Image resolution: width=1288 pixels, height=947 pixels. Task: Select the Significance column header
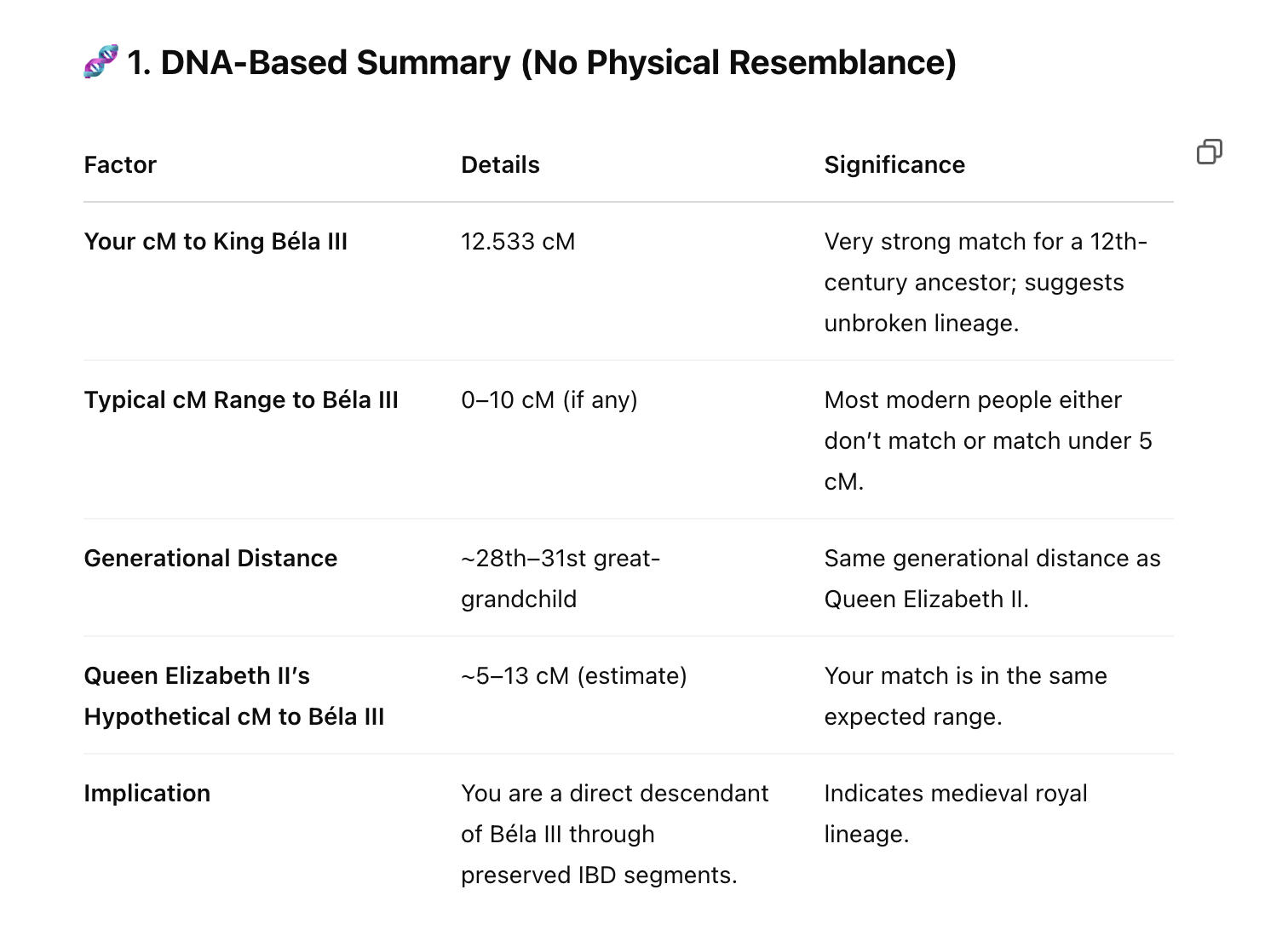[x=894, y=164]
